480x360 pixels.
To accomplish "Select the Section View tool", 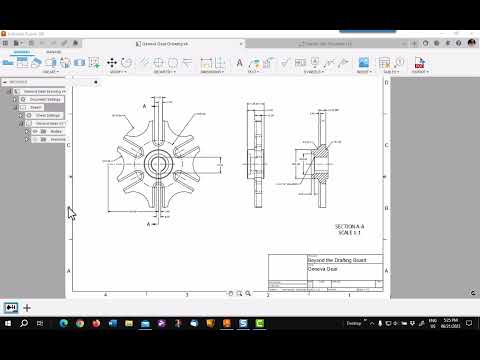I will tap(36, 62).
